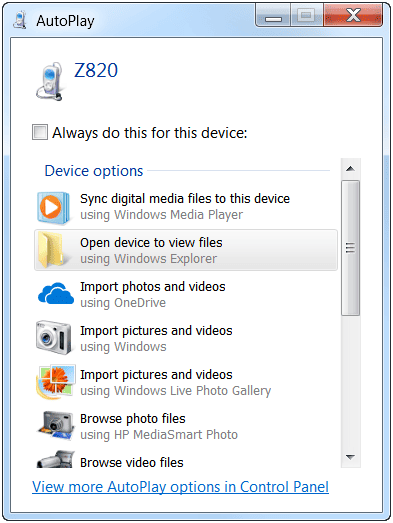This screenshot has height=523, width=393.
Task: Click the Z820 media player device icon
Action: tap(50, 81)
